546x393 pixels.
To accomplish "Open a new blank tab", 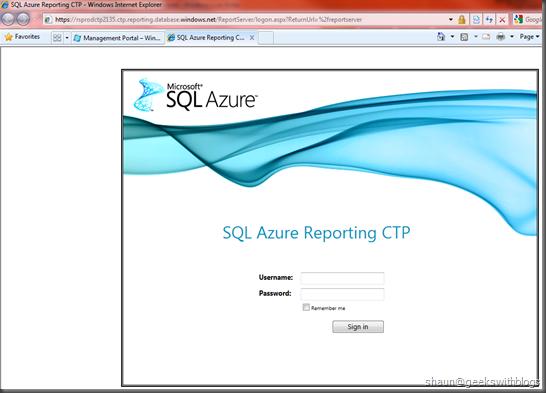I will click(266, 38).
